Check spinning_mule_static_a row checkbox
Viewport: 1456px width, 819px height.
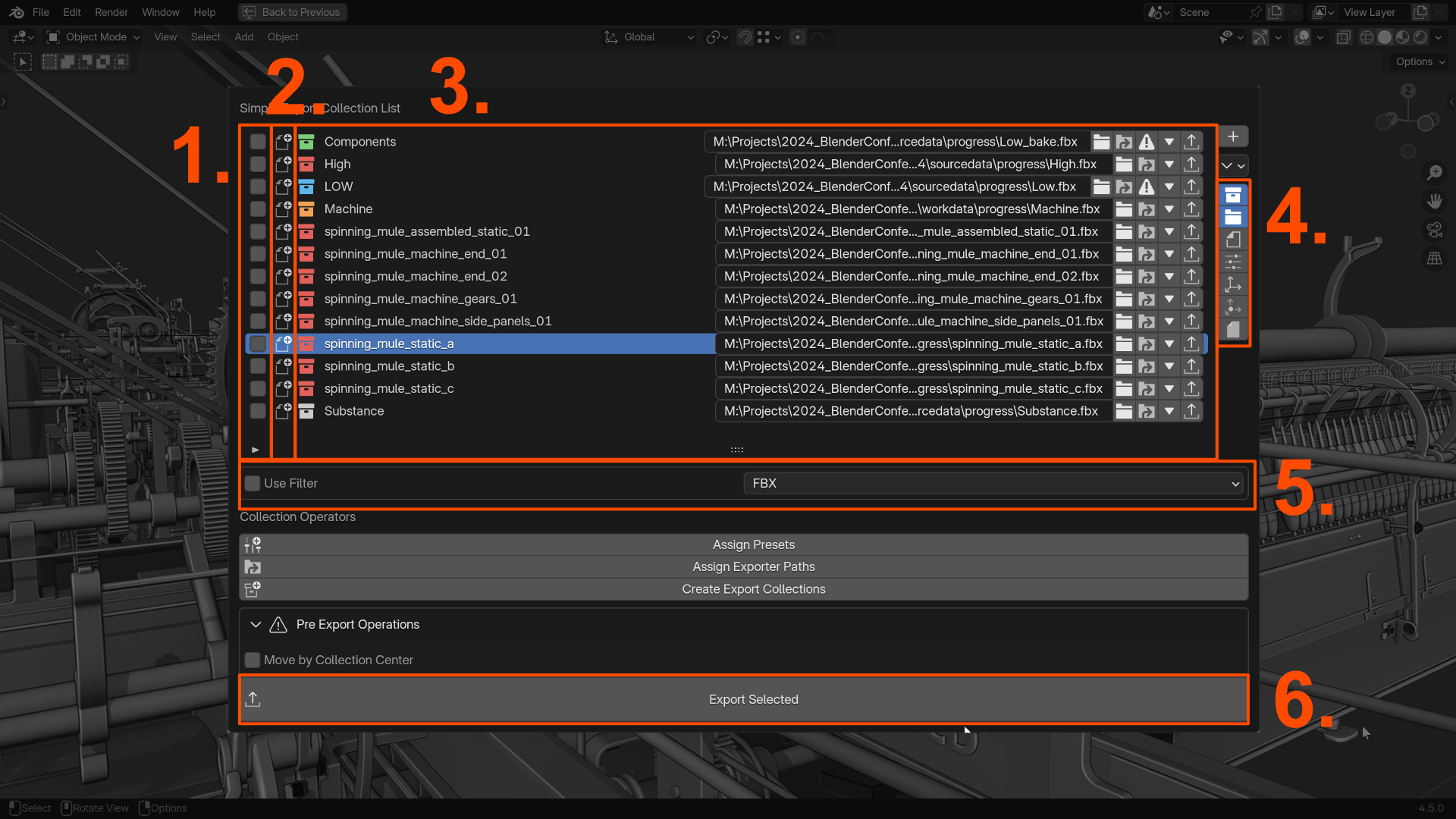tap(258, 344)
